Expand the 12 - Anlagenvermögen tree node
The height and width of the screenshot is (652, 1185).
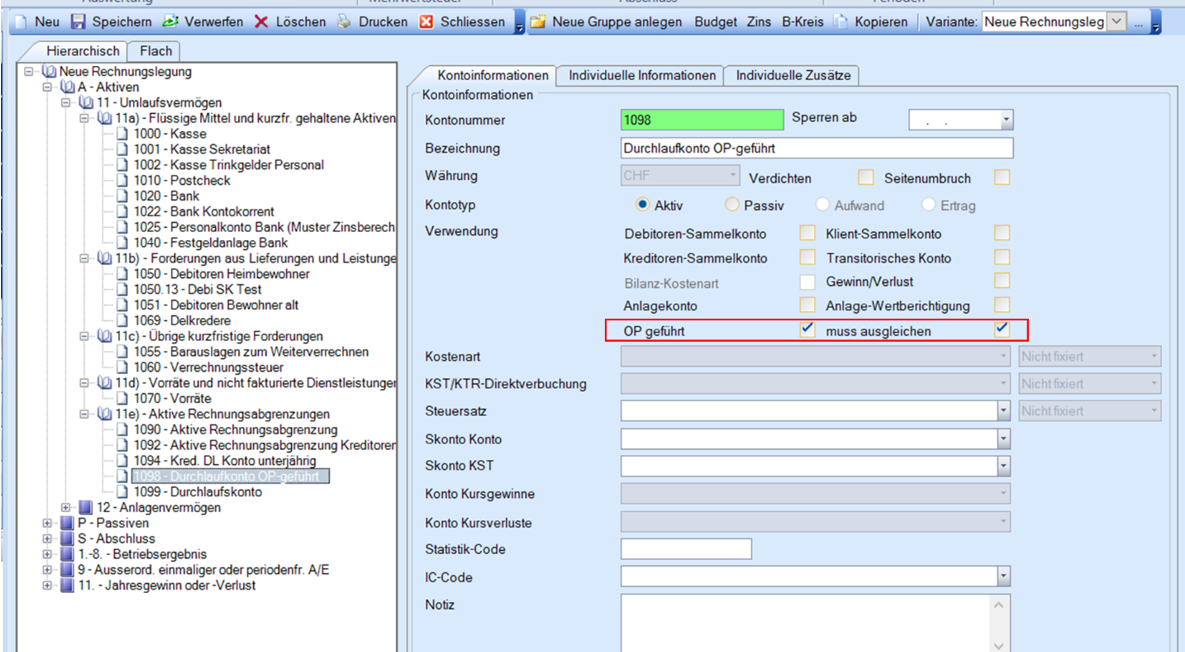click(x=66, y=508)
